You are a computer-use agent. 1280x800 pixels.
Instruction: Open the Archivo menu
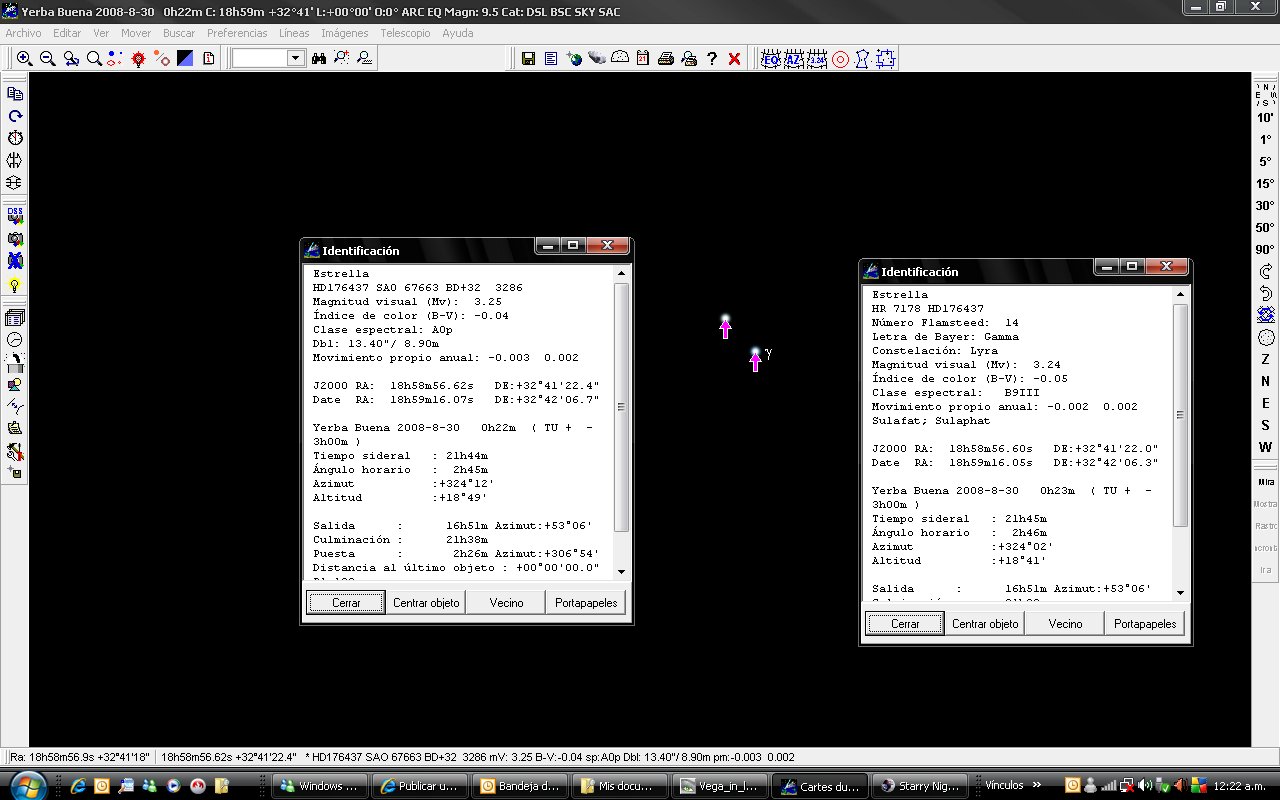[x=24, y=33]
